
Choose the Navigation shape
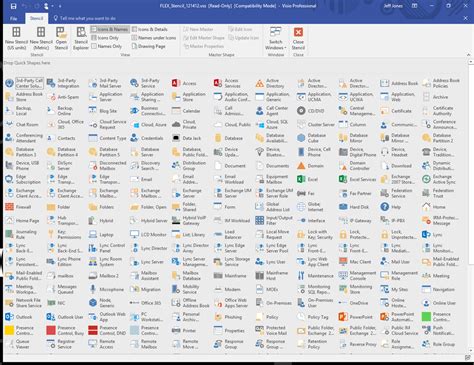(x=438, y=289)
